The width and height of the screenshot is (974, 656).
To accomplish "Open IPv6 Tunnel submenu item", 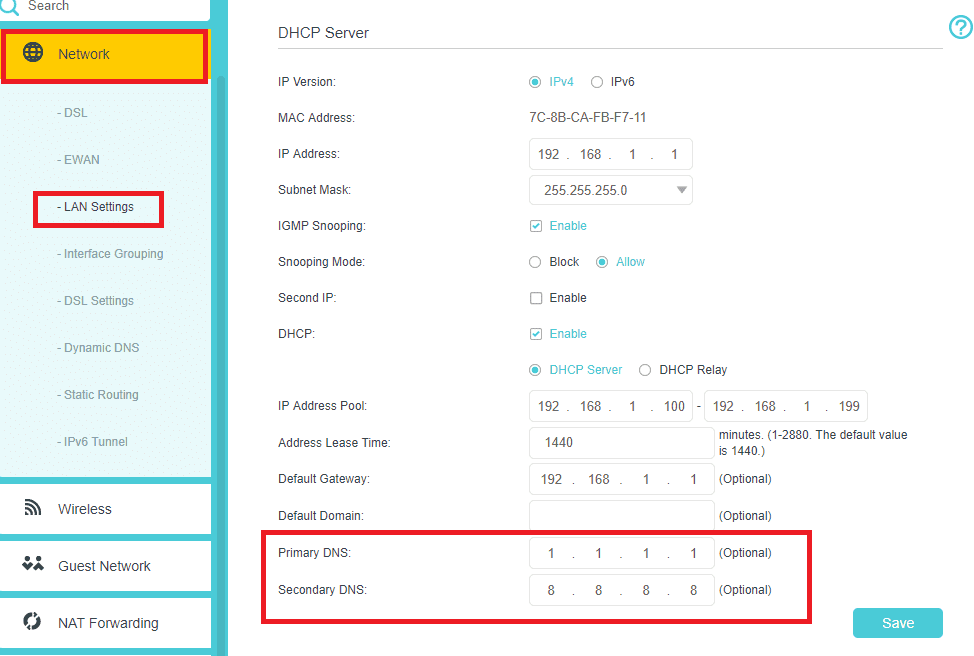I will click(x=92, y=442).
